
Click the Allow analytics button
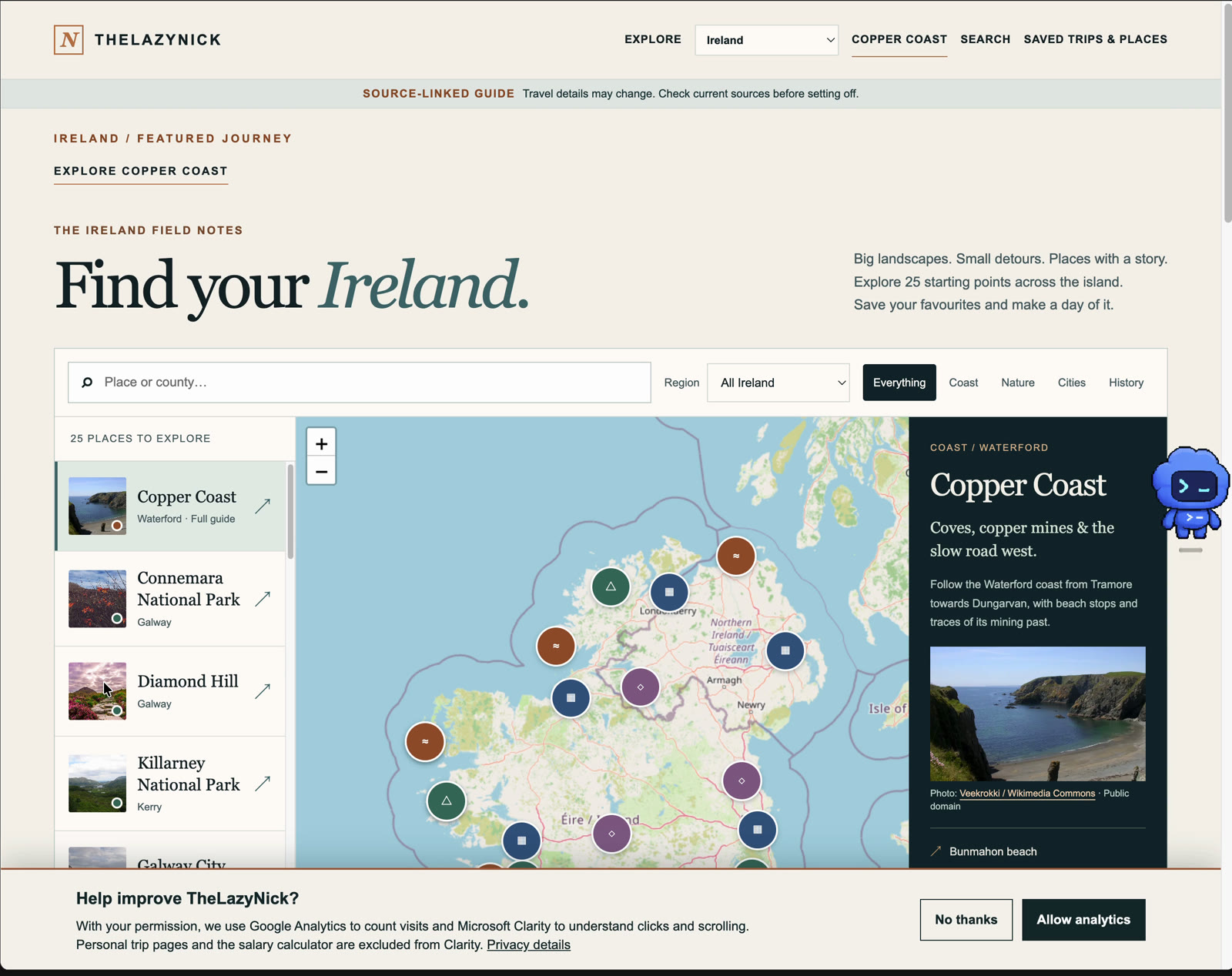[x=1083, y=920]
